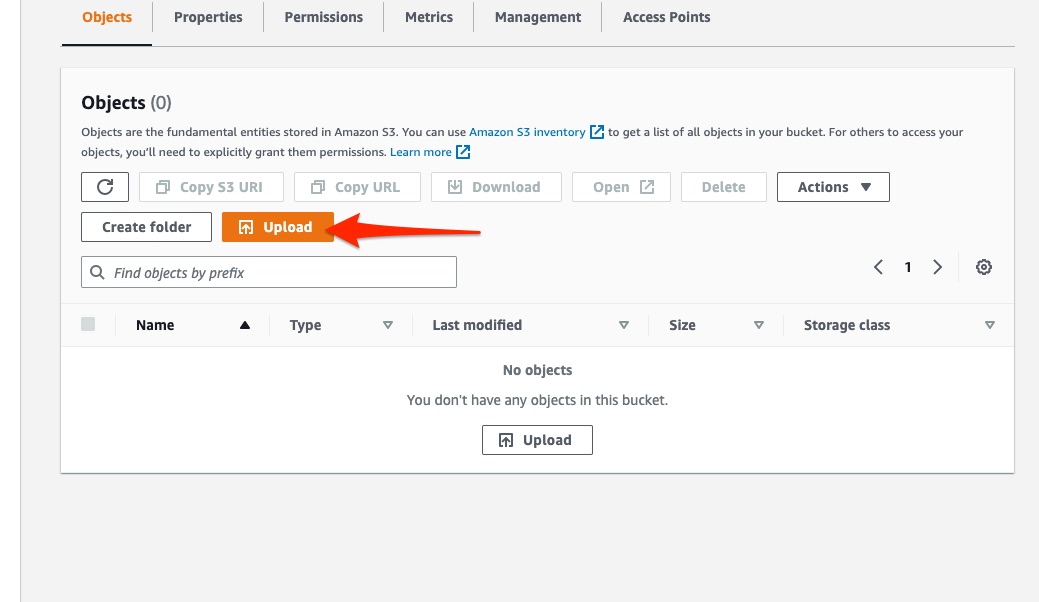Viewport: 1039px width, 602px height.
Task: Toggle the select all objects checkbox
Action: point(88,324)
